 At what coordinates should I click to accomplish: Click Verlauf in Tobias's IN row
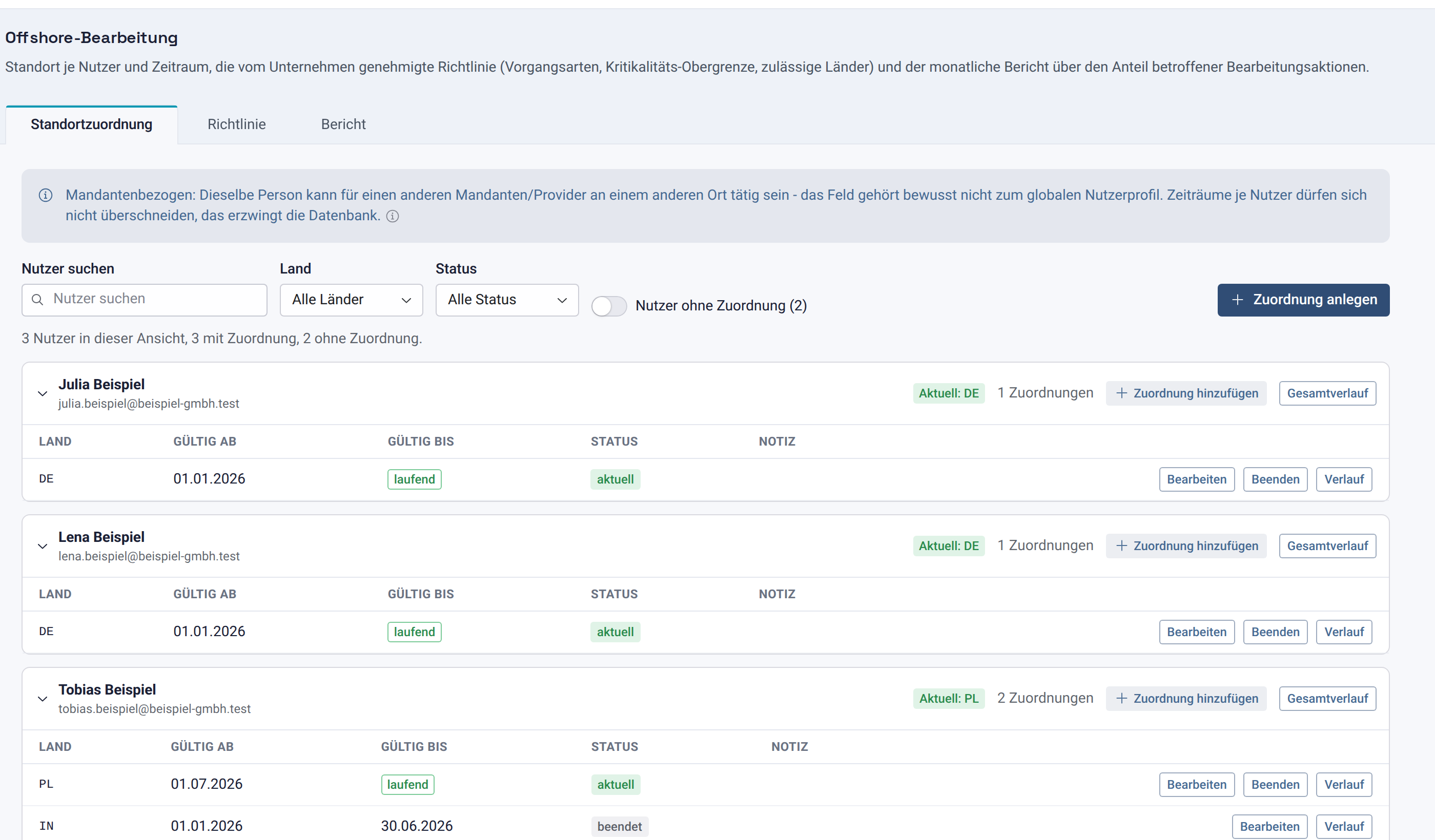pos(1344,826)
